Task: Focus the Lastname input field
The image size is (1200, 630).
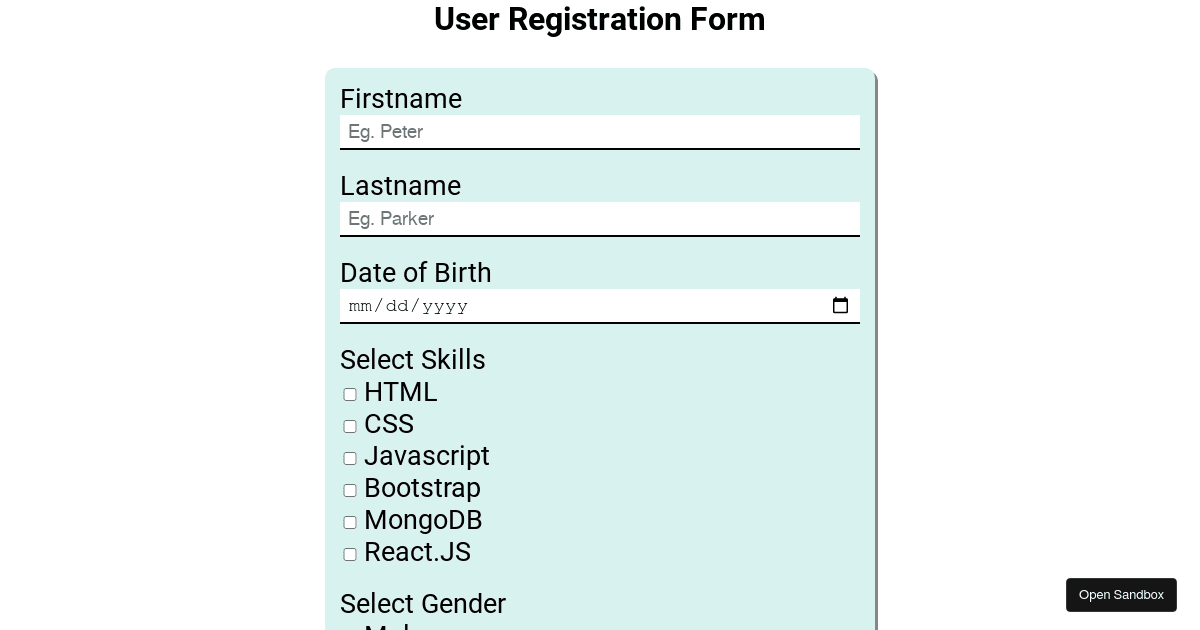Action: click(x=600, y=219)
